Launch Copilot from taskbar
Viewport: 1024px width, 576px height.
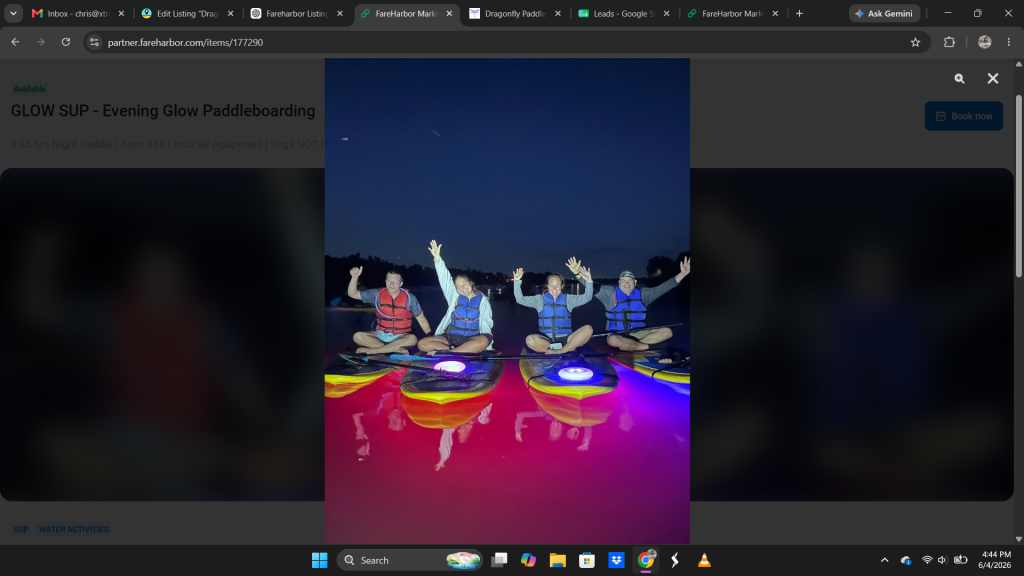(x=528, y=560)
